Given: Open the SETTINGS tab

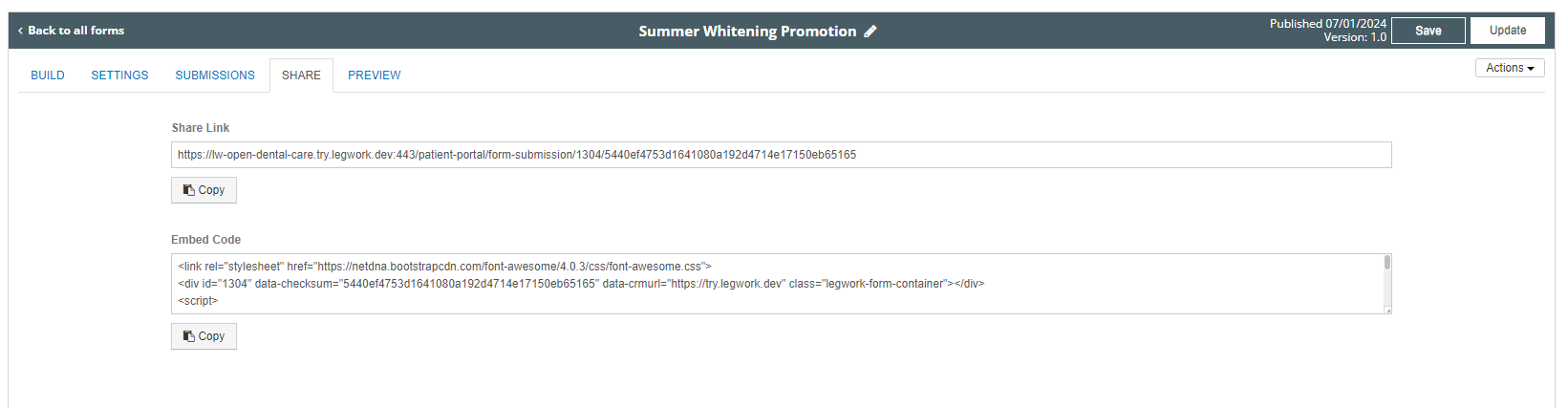Looking at the screenshot, I should pos(119,75).
